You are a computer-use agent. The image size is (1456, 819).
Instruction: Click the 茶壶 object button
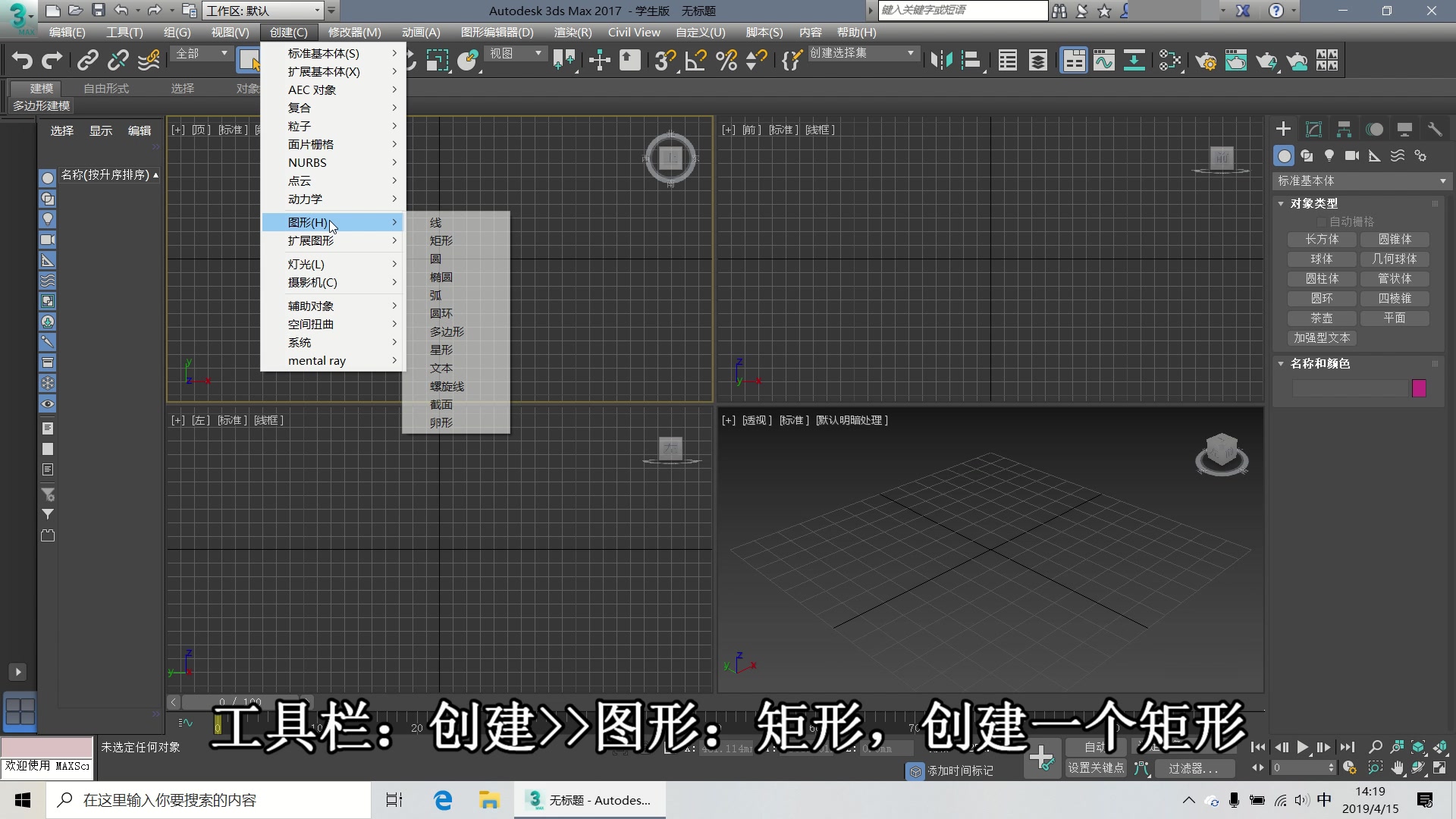(1322, 318)
